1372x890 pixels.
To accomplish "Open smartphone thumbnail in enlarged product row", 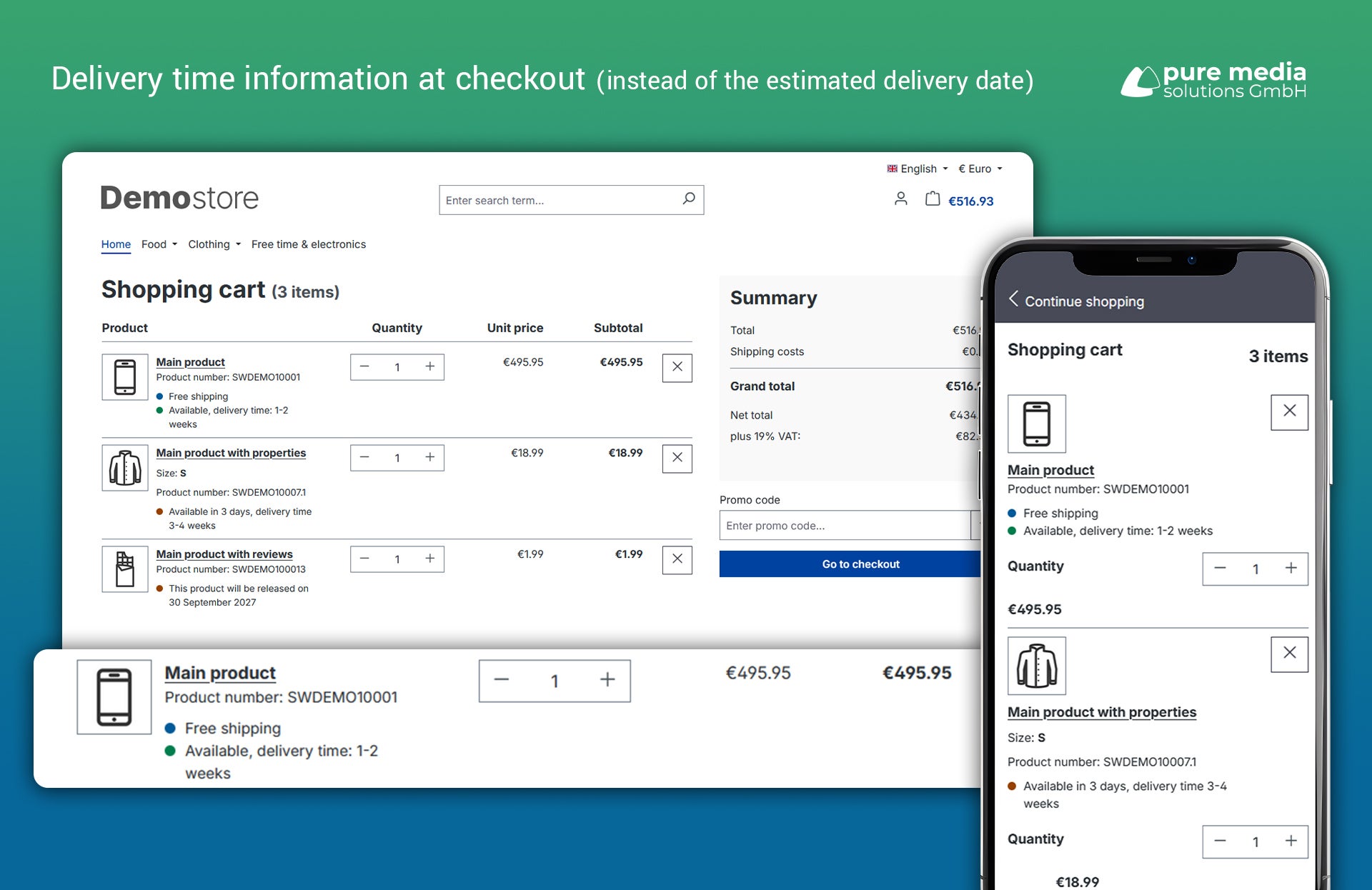I will (x=114, y=697).
